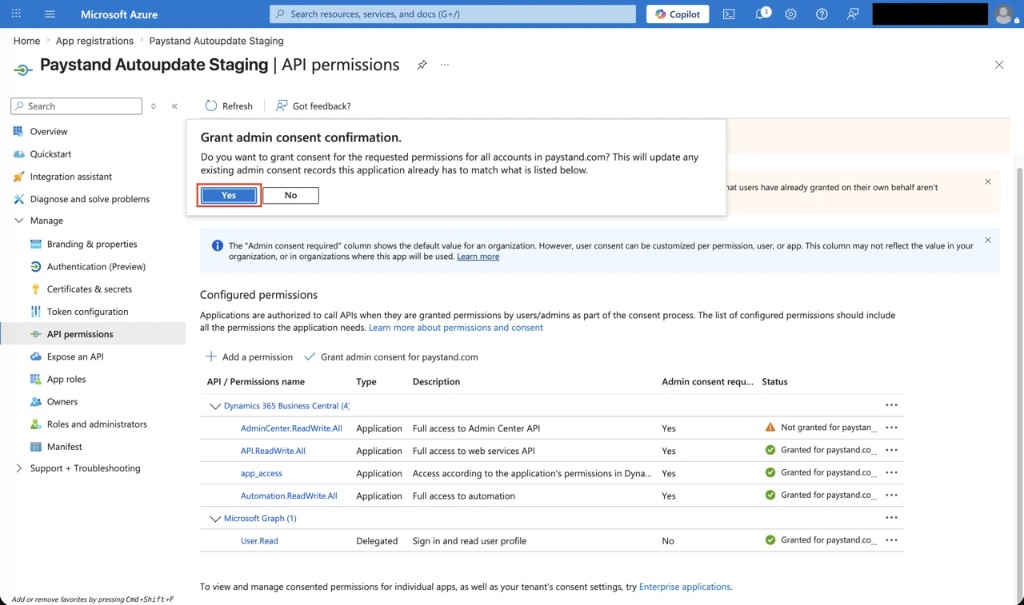This screenshot has width=1024, height=605.
Task: Open the AdminCenter.ReadWrite.All permission link
Action: 291,429
